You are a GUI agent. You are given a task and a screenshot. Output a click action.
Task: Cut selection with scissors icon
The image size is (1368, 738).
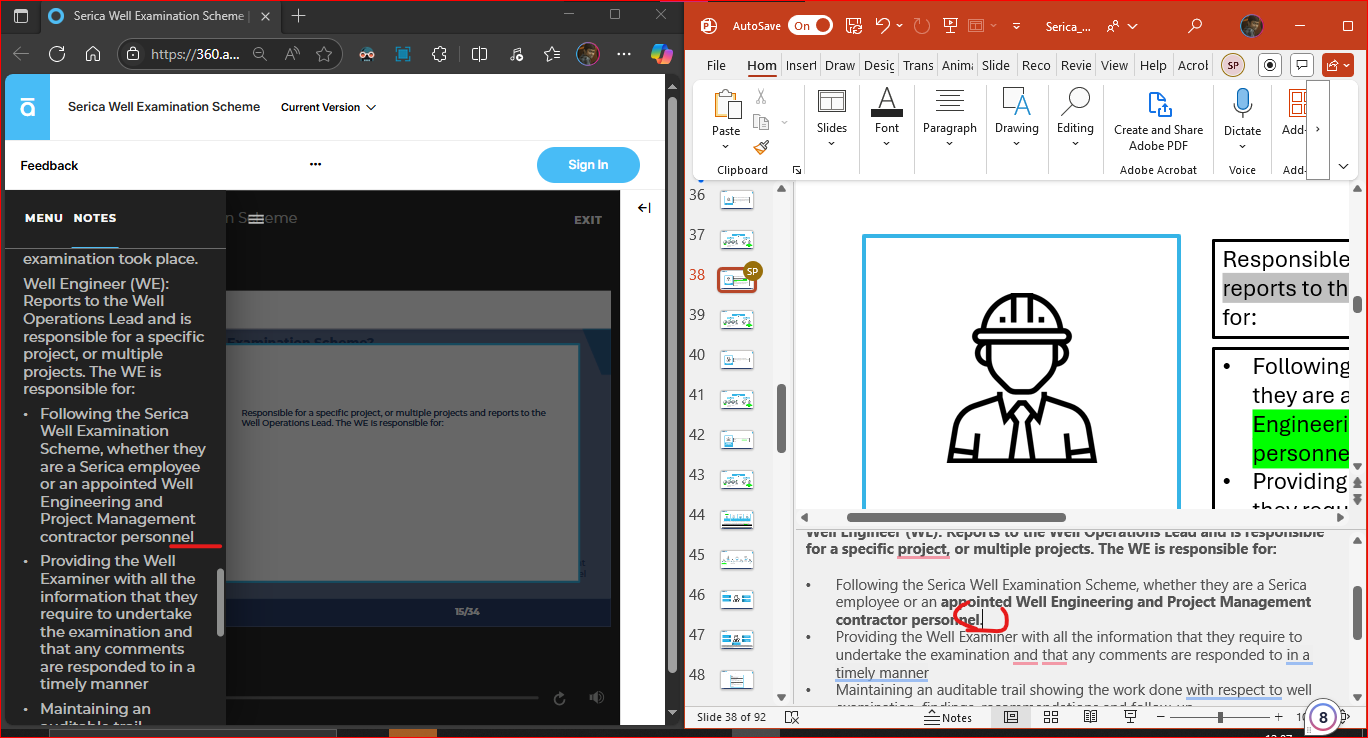click(761, 97)
